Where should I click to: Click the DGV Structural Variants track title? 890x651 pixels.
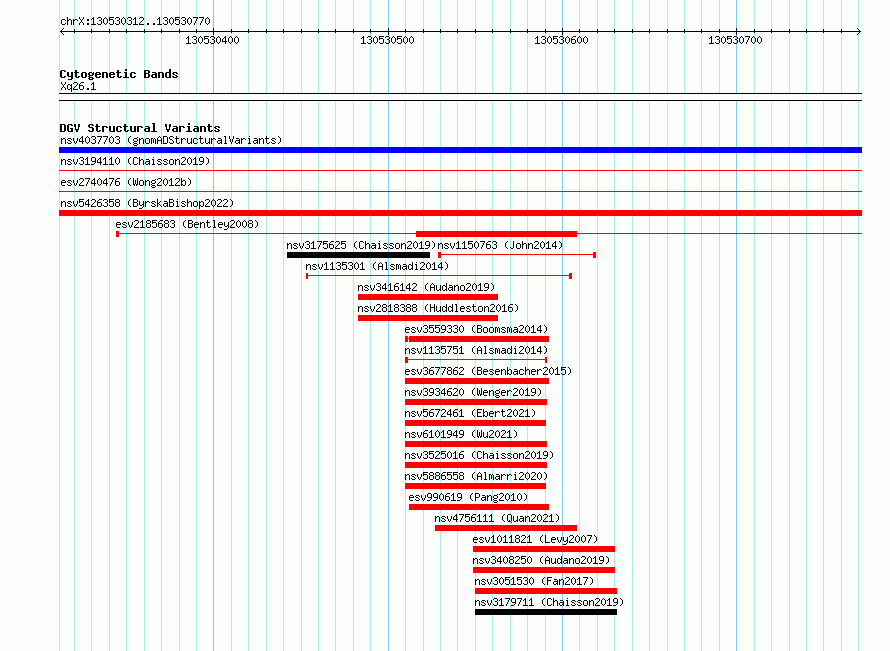(140, 128)
